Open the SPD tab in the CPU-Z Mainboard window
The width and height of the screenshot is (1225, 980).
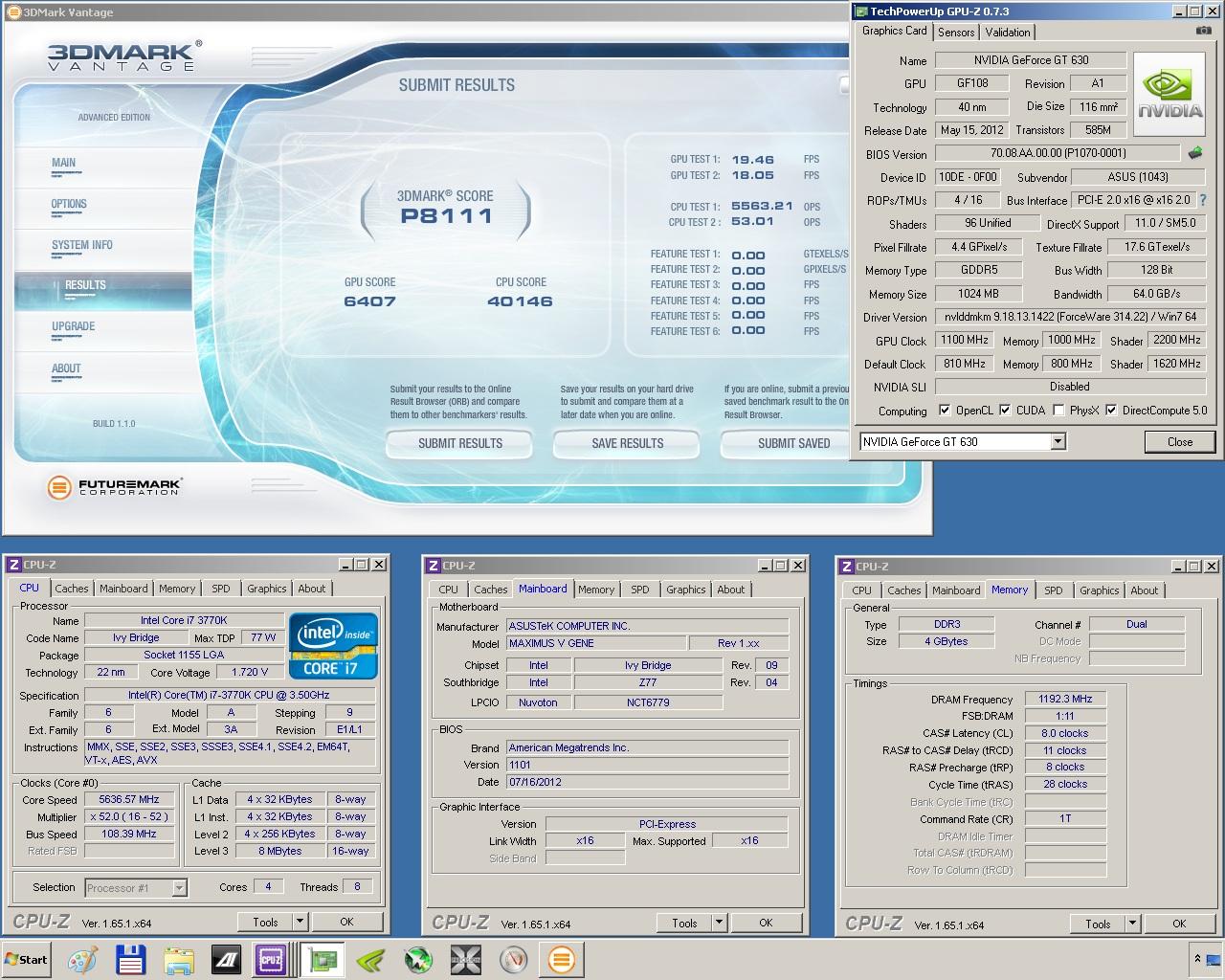pos(639,590)
